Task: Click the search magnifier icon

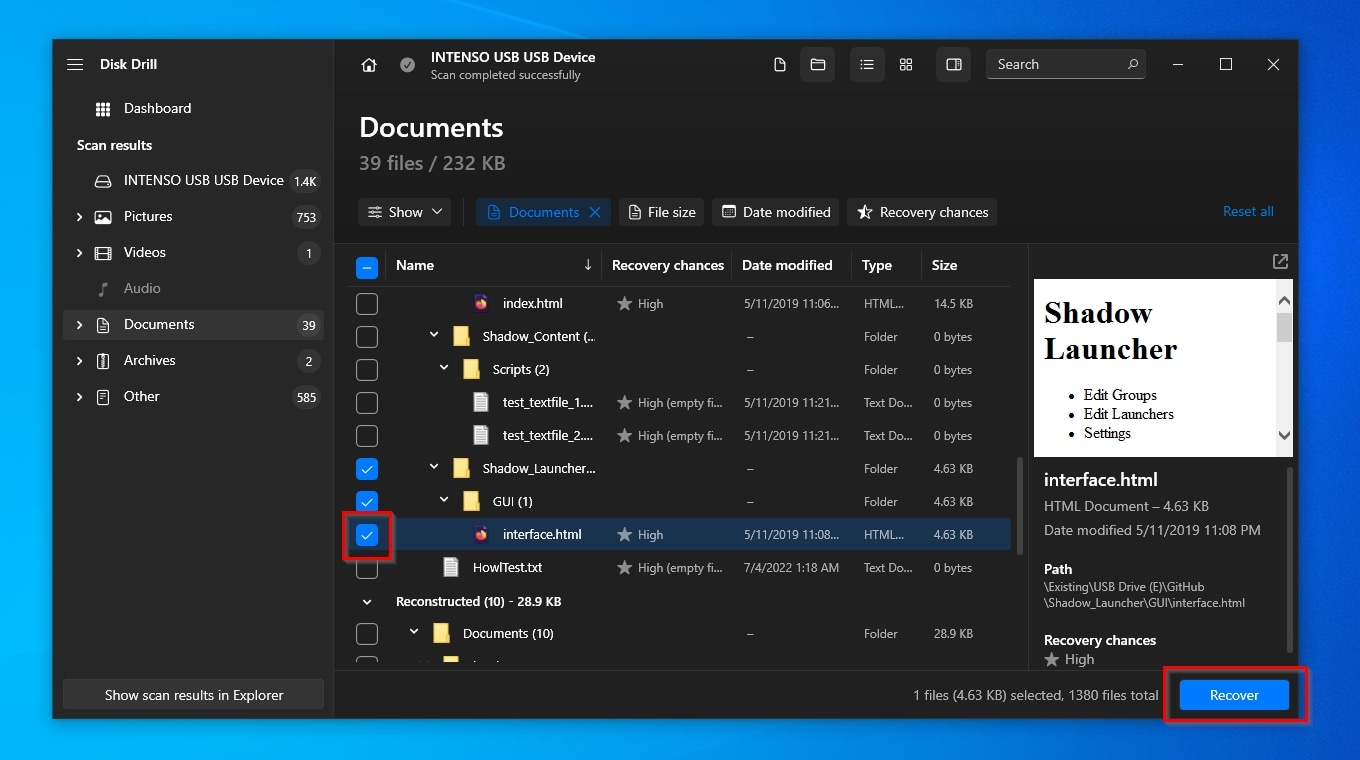Action: tap(1133, 64)
